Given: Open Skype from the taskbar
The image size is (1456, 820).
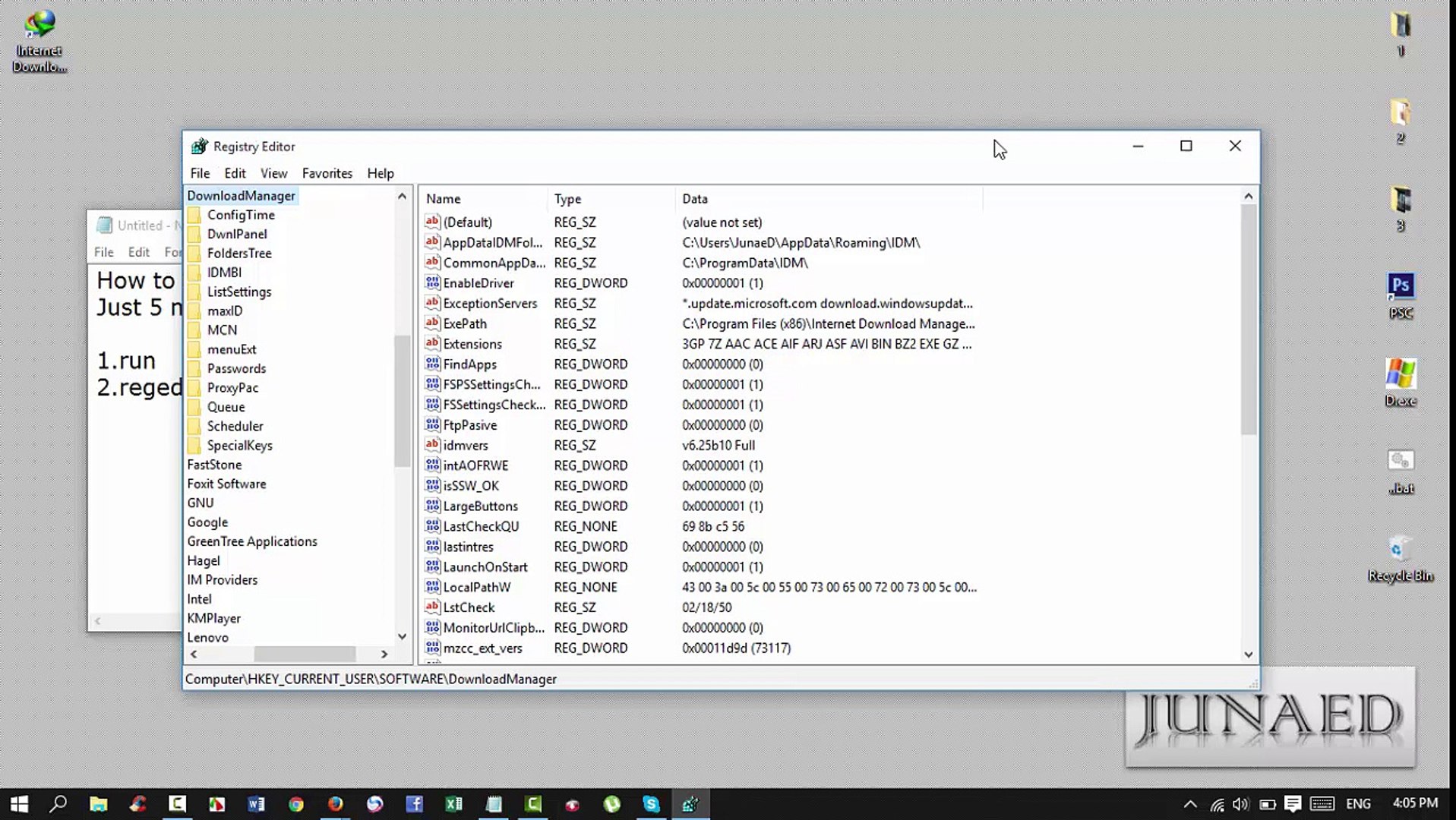Looking at the screenshot, I should click(652, 803).
